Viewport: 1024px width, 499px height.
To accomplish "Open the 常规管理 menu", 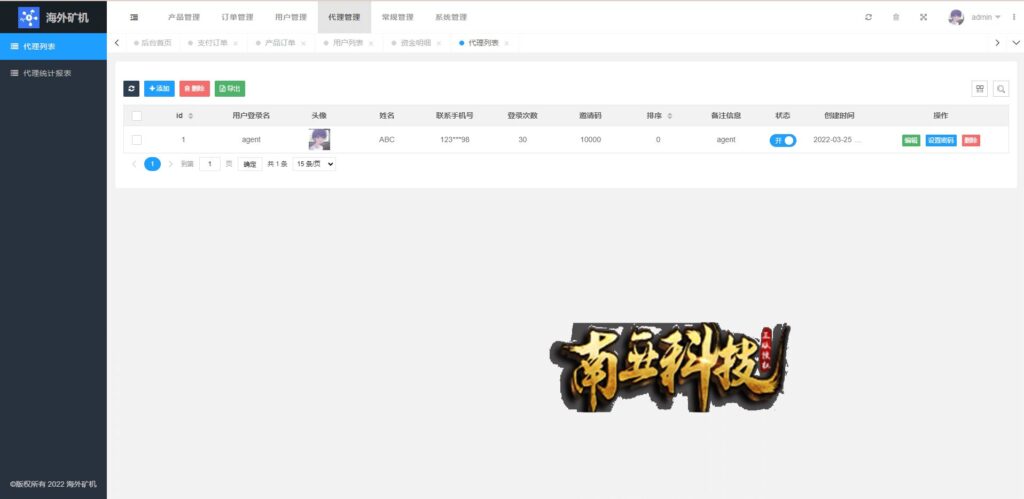I will pos(398,18).
